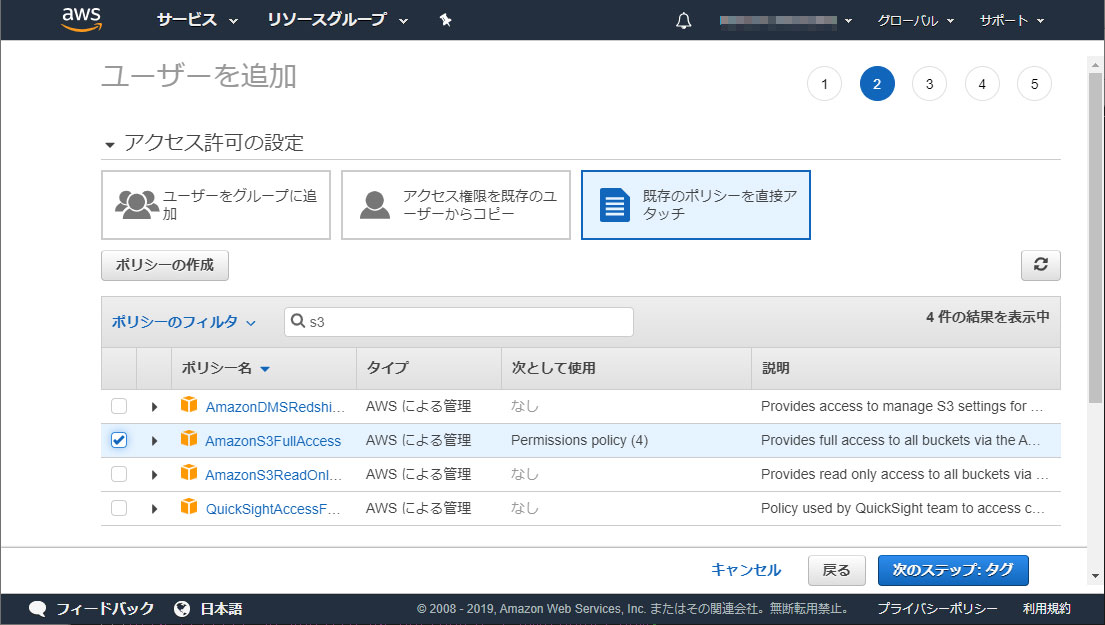
Task: Click the 次のステップ: タグ button
Action: (x=952, y=570)
